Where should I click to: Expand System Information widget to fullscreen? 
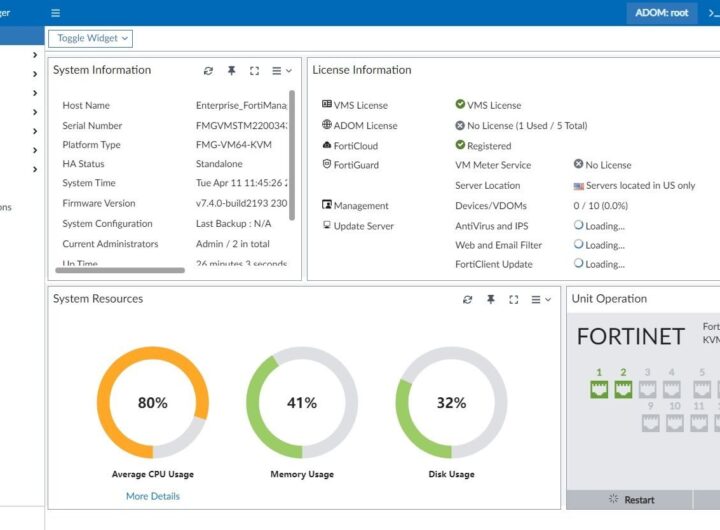pyautogui.click(x=254, y=71)
